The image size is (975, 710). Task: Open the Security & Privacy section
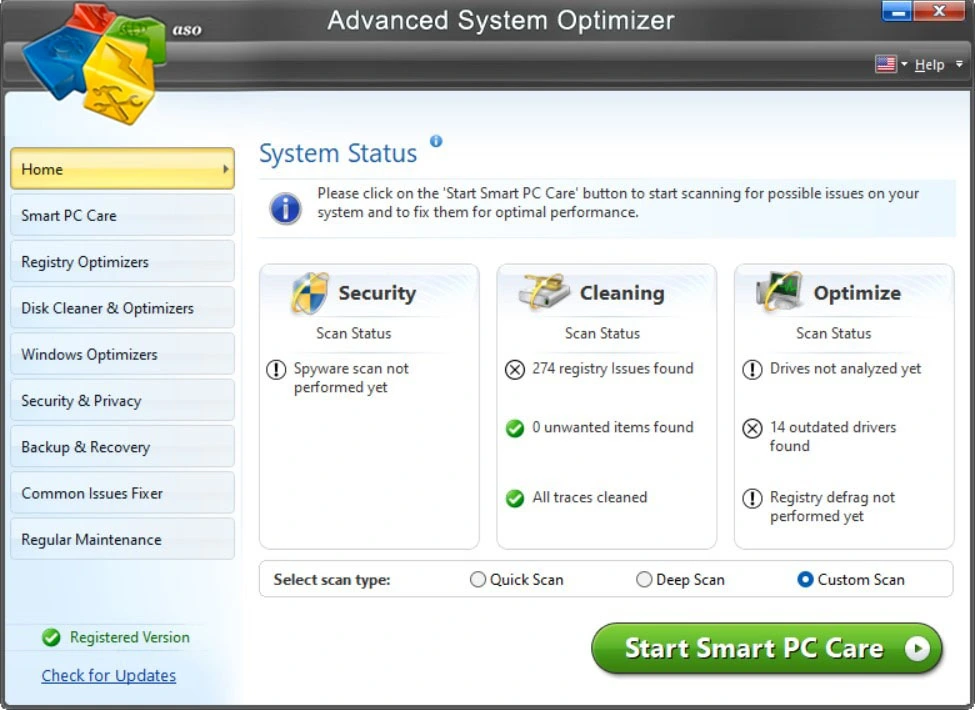pos(122,400)
